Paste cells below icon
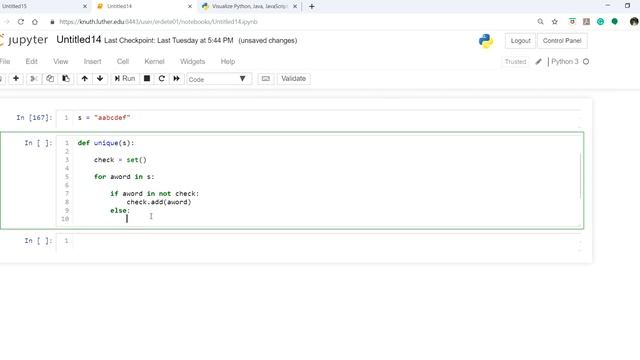Screen dimensions: 640x360 (x=66, y=78)
